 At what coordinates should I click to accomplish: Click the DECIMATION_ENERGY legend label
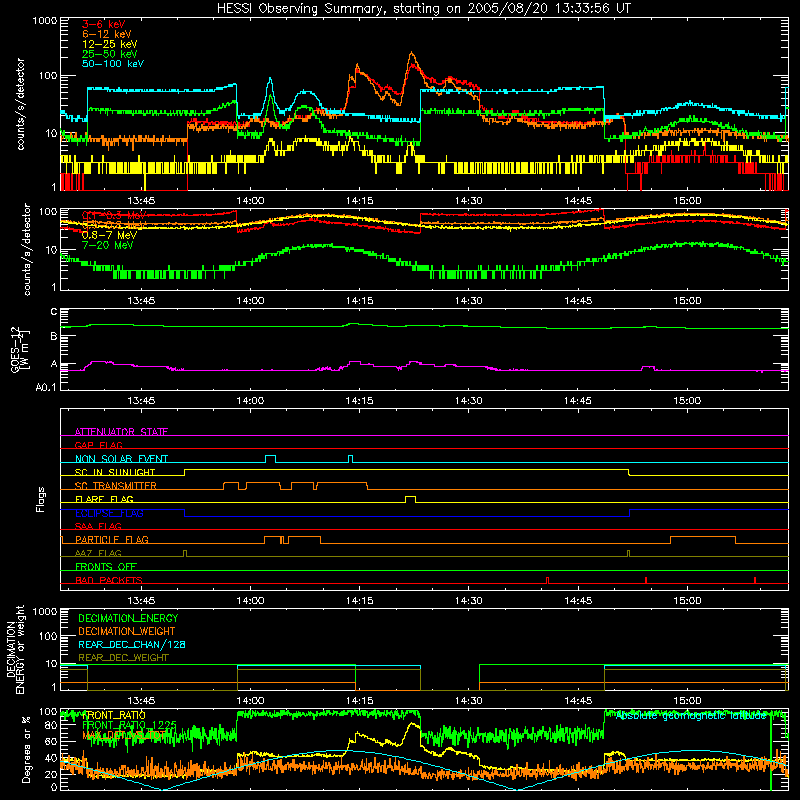point(128,618)
